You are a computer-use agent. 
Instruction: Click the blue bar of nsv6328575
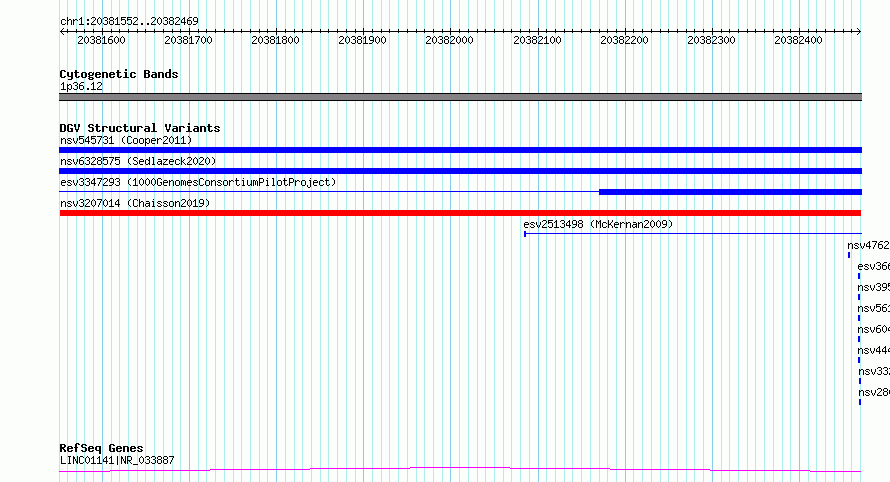(460, 171)
